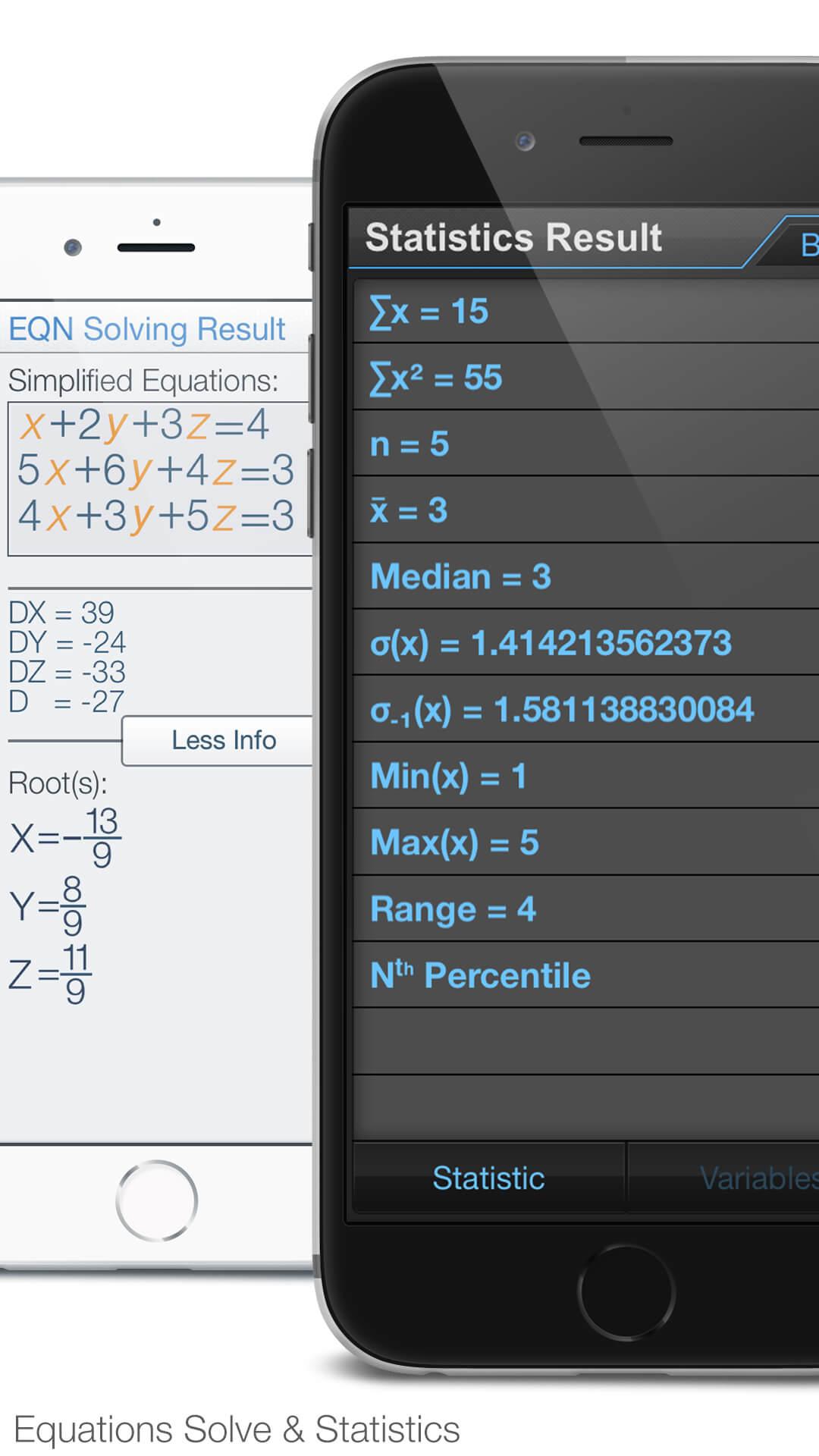819x1456 pixels.
Task: Select the Median = 3 row
Action: (x=586, y=576)
